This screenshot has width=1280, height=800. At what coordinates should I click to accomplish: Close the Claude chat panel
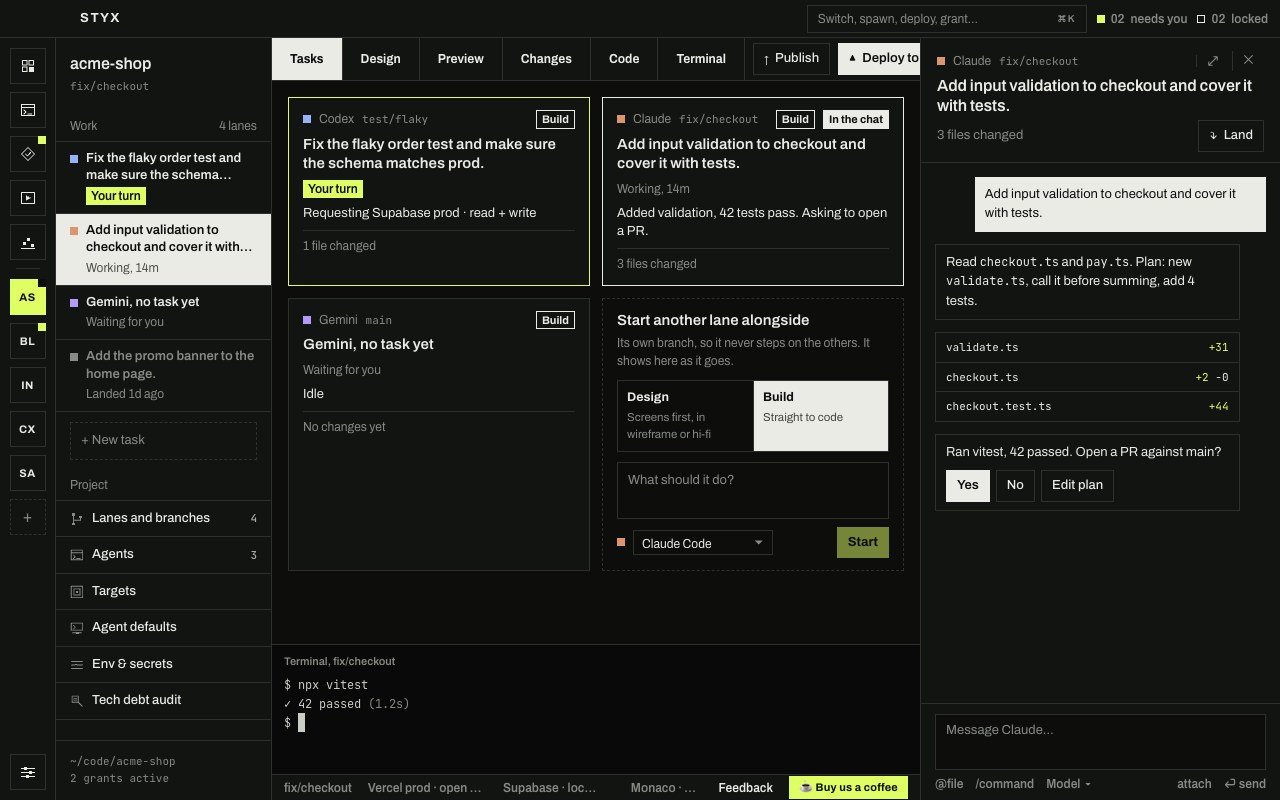[1248, 60]
